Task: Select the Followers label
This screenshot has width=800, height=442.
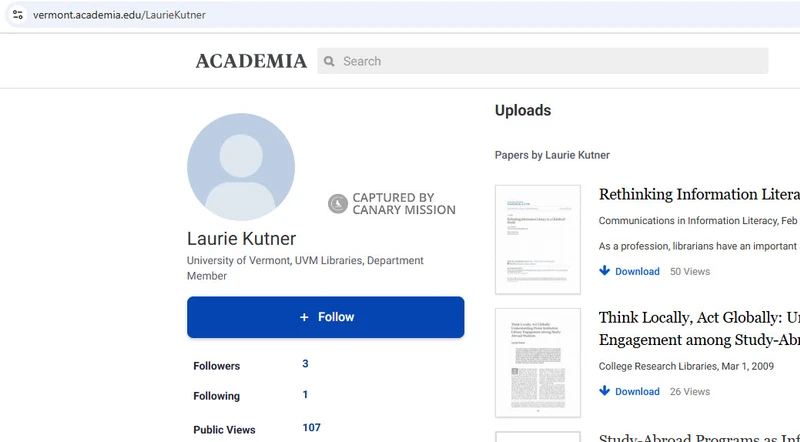Action: [216, 366]
